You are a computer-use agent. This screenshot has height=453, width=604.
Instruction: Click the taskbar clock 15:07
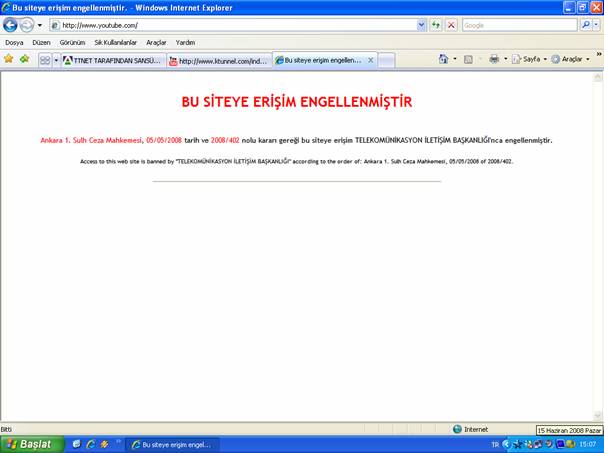588,445
